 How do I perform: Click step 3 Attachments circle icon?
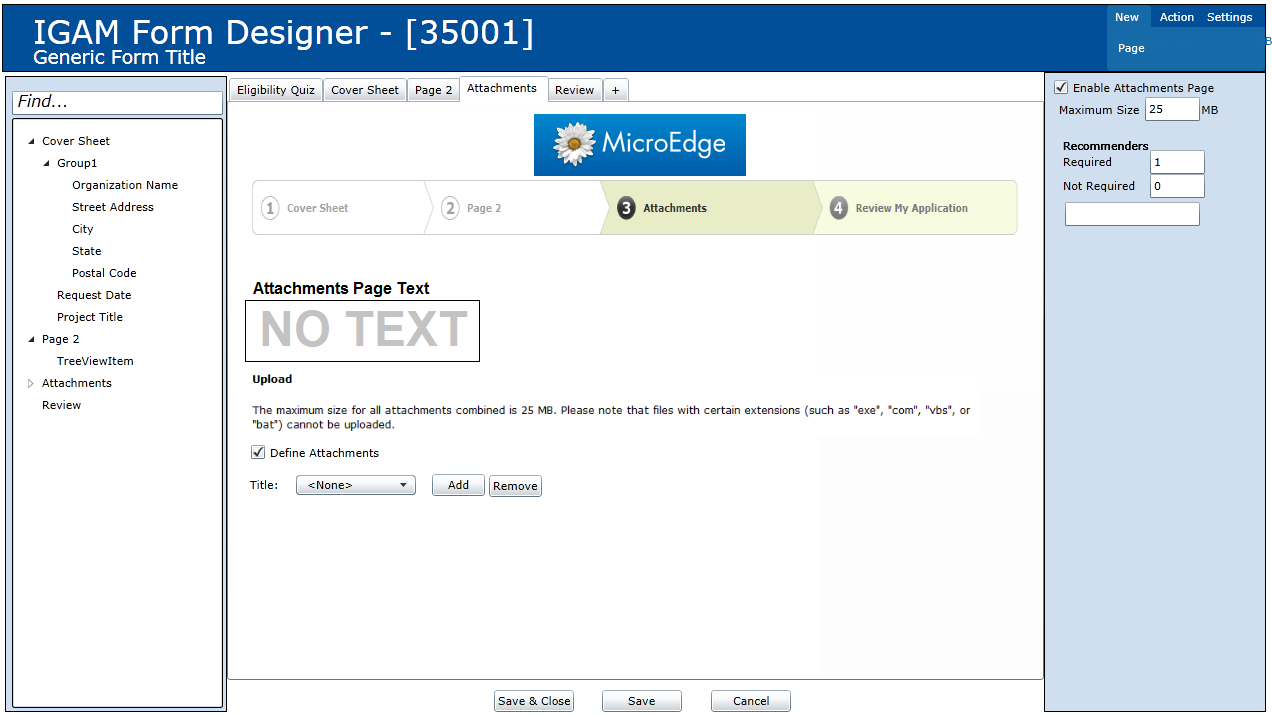click(626, 208)
